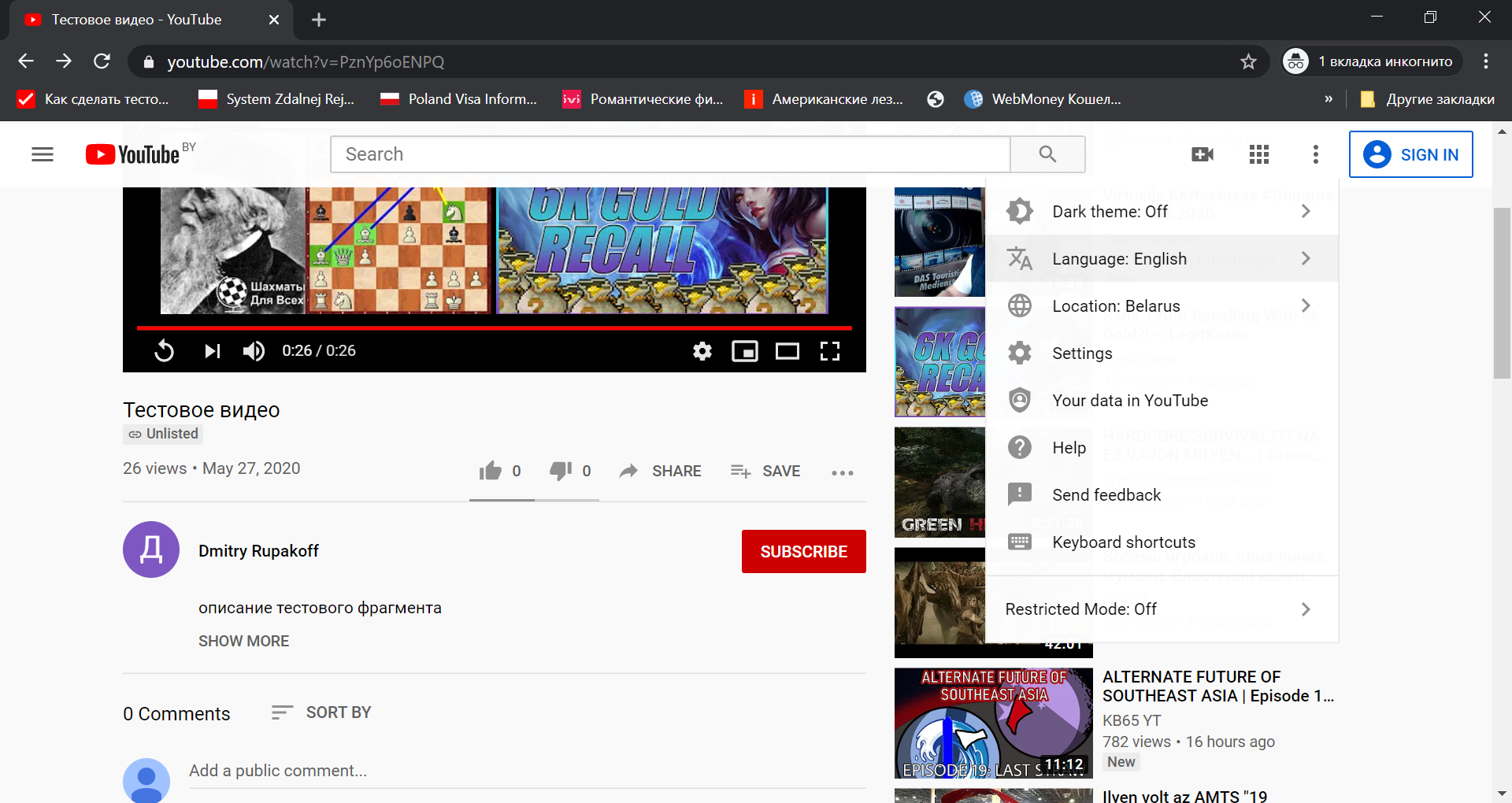Open Location: Belarus submenu
1512x803 pixels.
coord(1162,305)
